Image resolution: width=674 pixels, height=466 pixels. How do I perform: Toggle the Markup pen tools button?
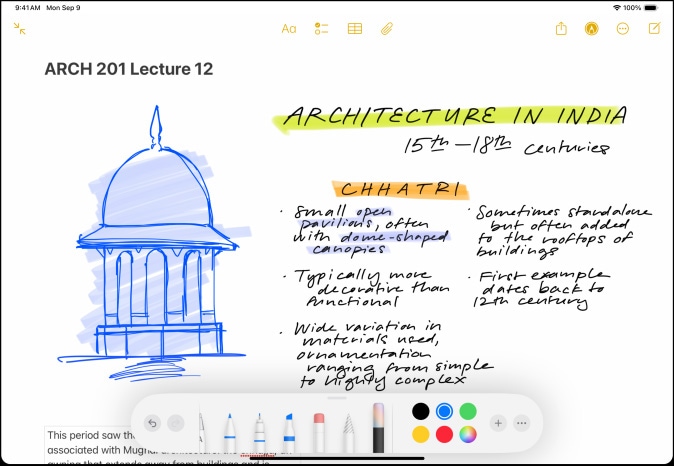point(591,29)
